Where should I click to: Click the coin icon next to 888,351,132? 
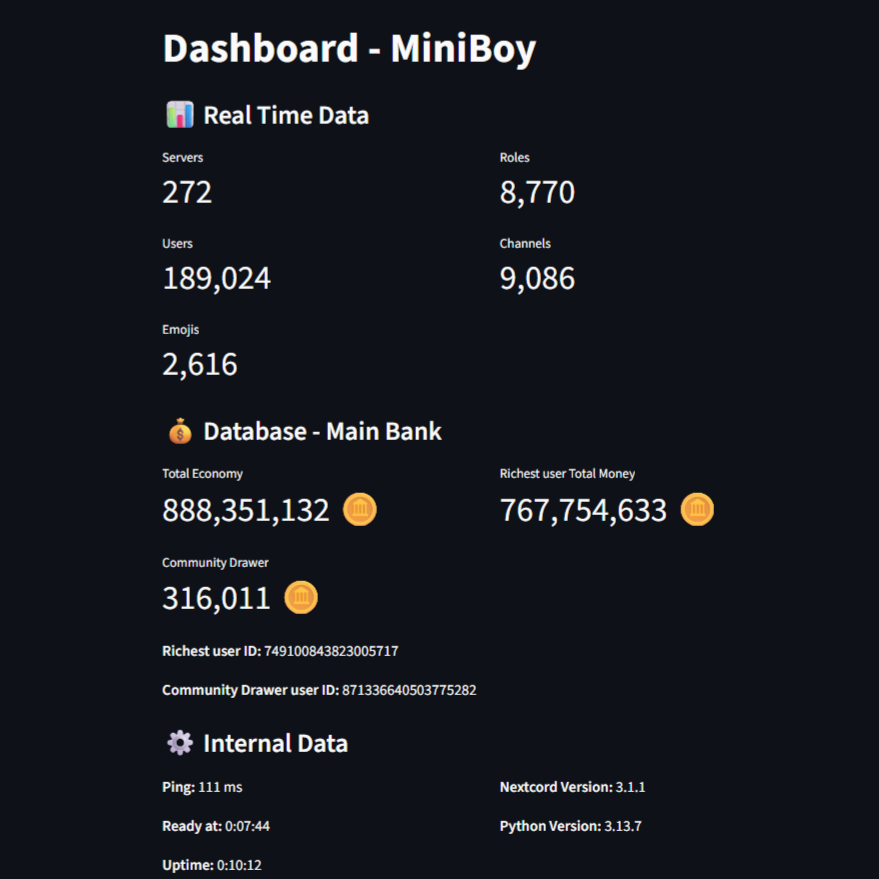pos(360,510)
